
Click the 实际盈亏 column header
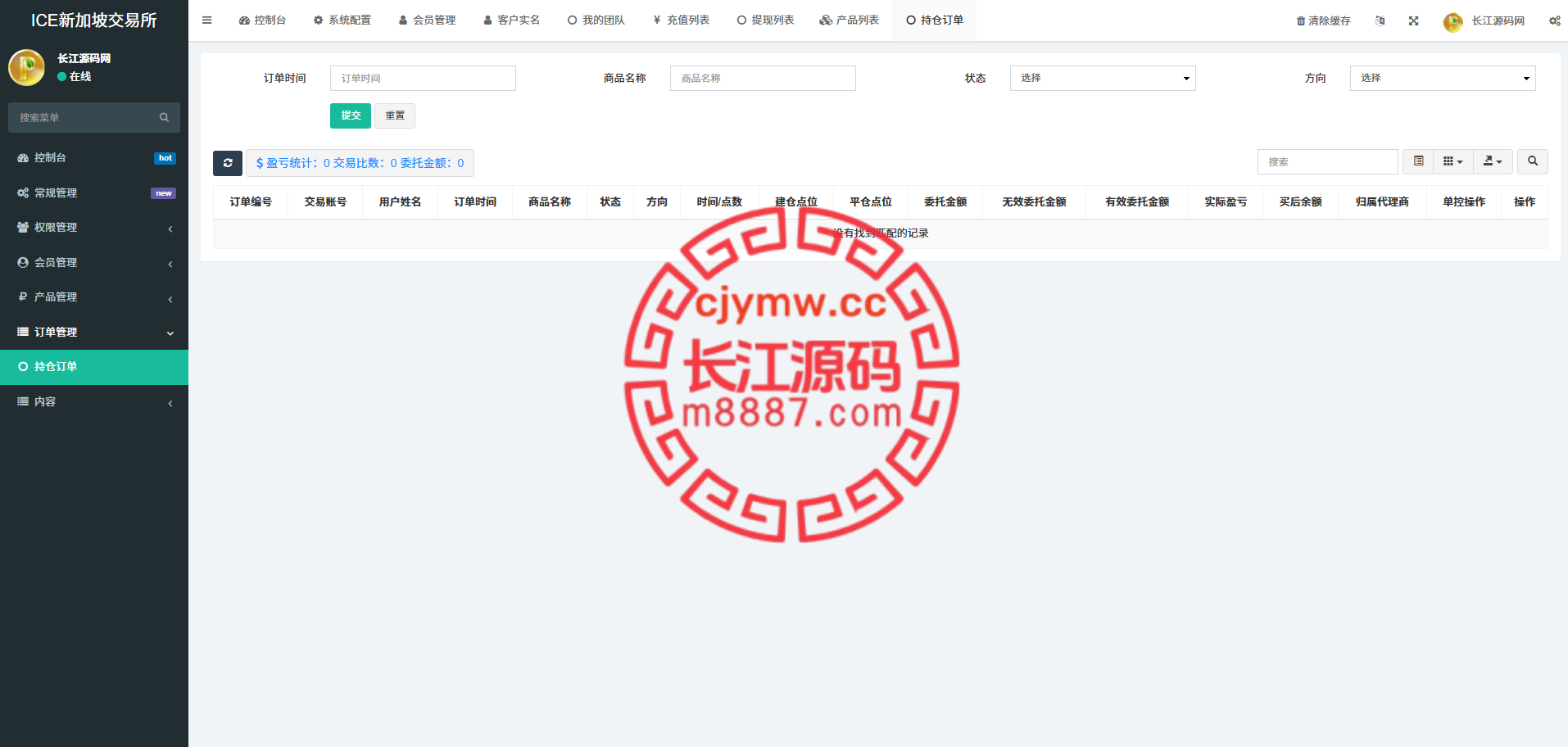click(x=1226, y=201)
